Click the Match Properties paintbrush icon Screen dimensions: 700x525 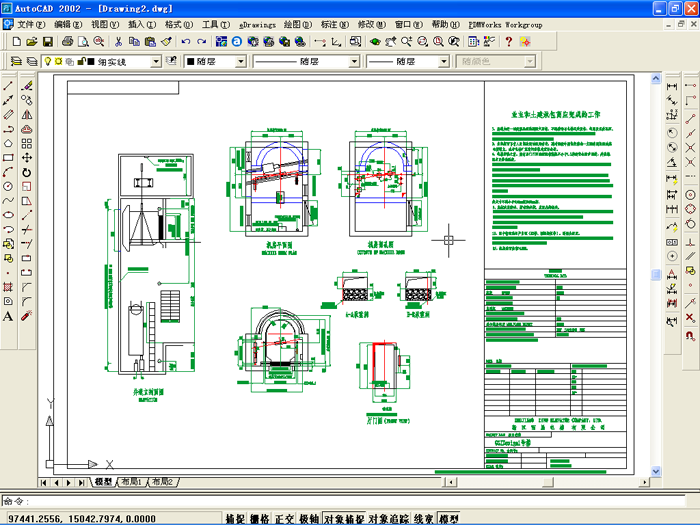[167, 42]
